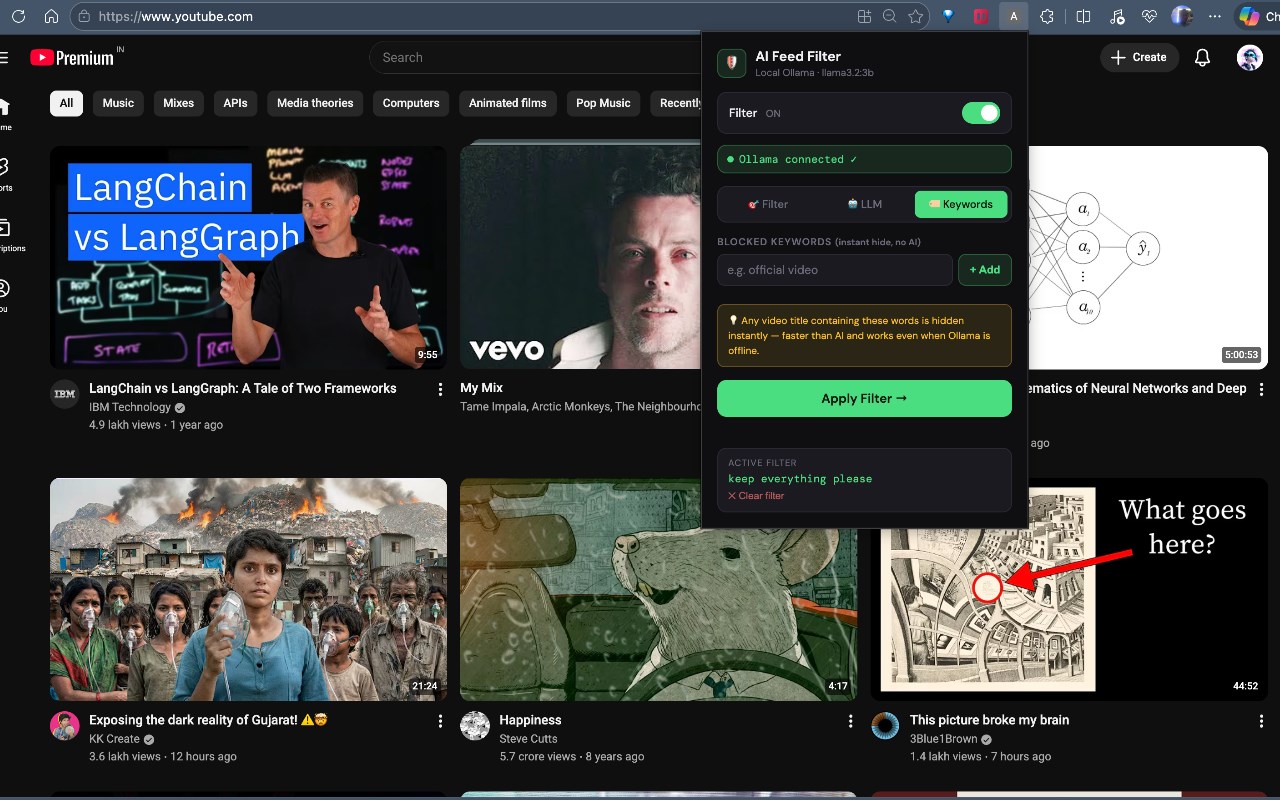The width and height of the screenshot is (1280, 800).
Task: Open the YouTube account avatar menu
Action: click(x=1250, y=57)
